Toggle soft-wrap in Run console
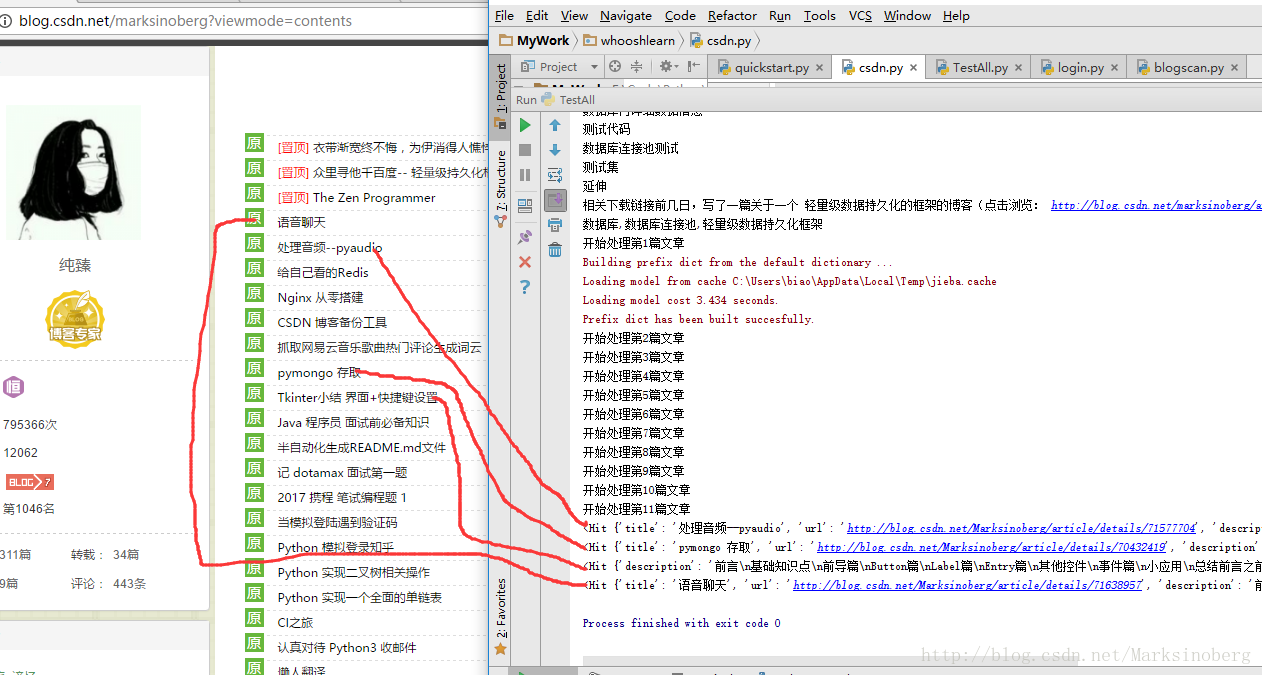Image resolution: width=1262 pixels, height=675 pixels. click(555, 175)
